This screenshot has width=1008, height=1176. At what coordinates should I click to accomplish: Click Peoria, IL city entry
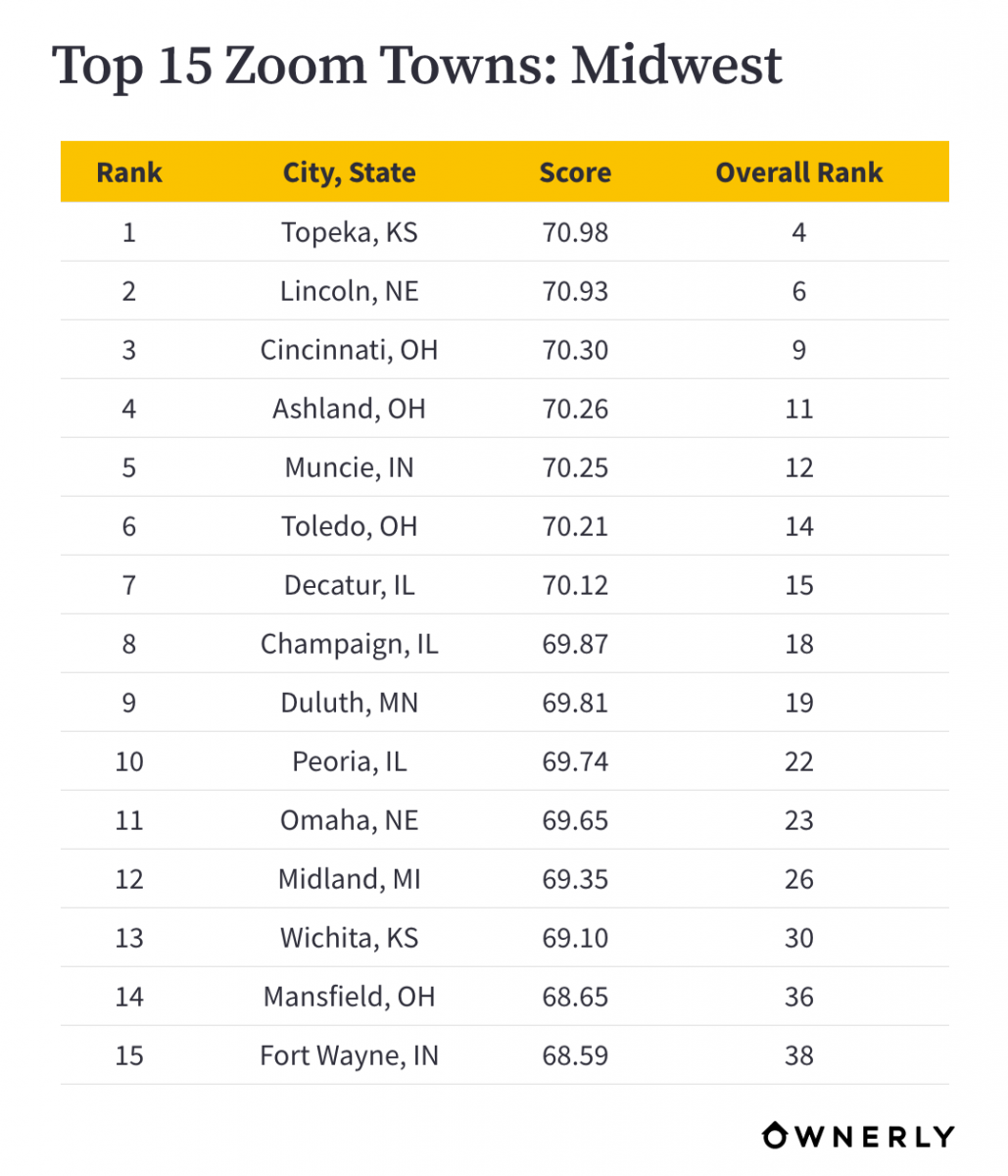tap(350, 761)
